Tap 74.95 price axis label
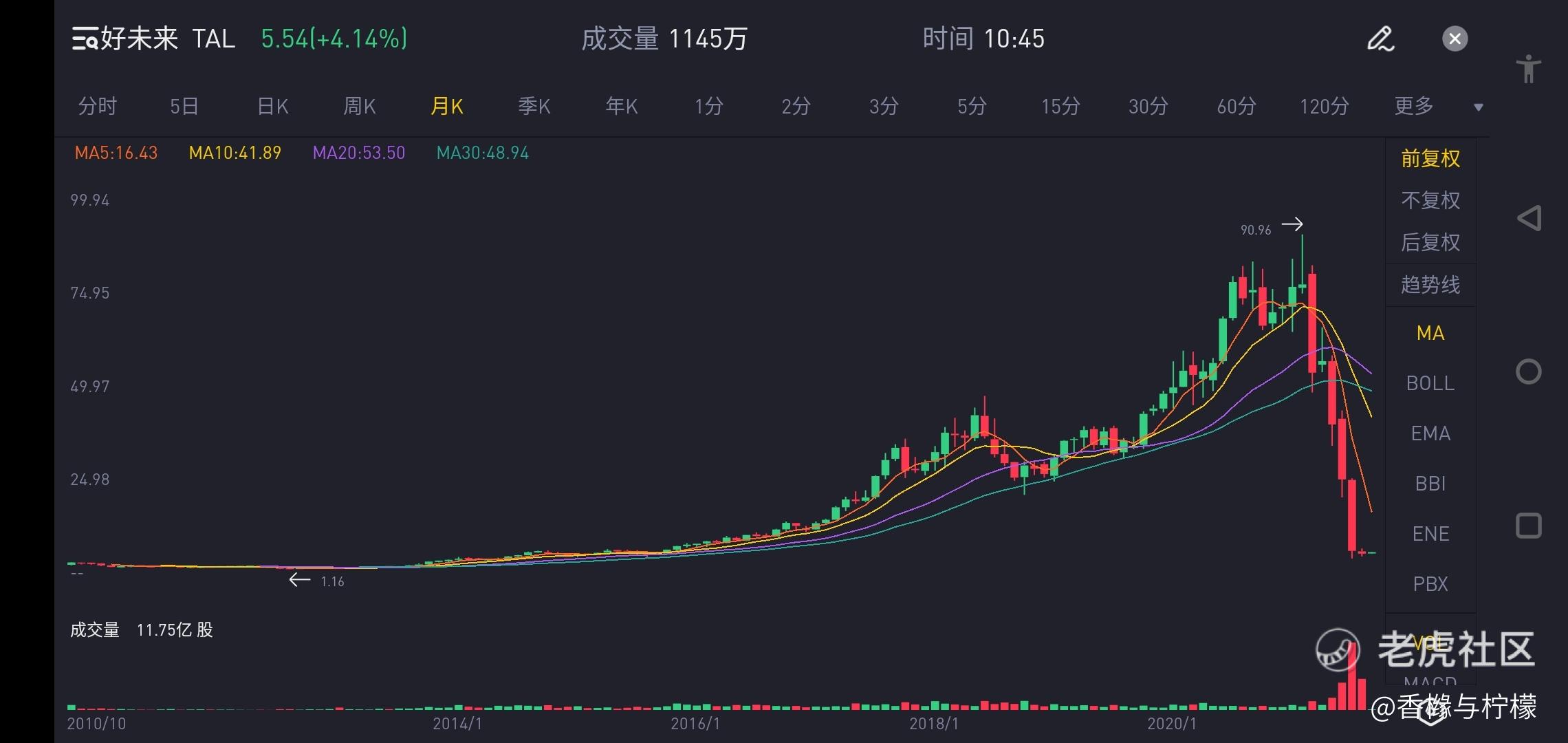This screenshot has height=743, width=1568. coord(90,293)
